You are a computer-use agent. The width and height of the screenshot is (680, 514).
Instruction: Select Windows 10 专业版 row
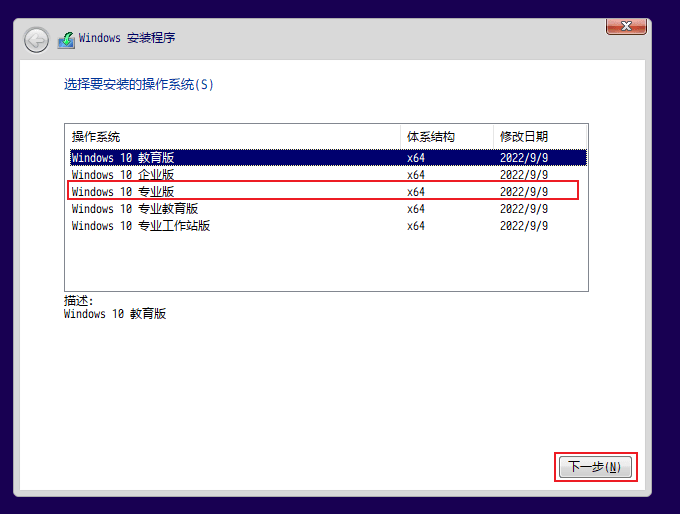(328, 192)
